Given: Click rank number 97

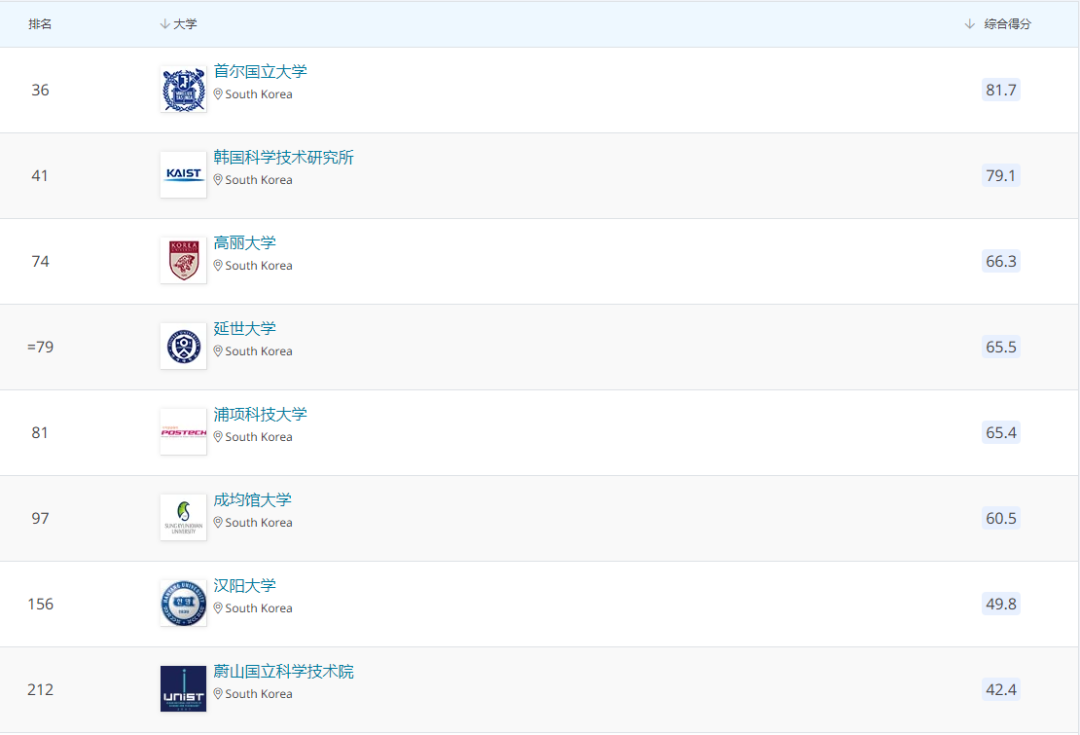Looking at the screenshot, I should [40, 518].
